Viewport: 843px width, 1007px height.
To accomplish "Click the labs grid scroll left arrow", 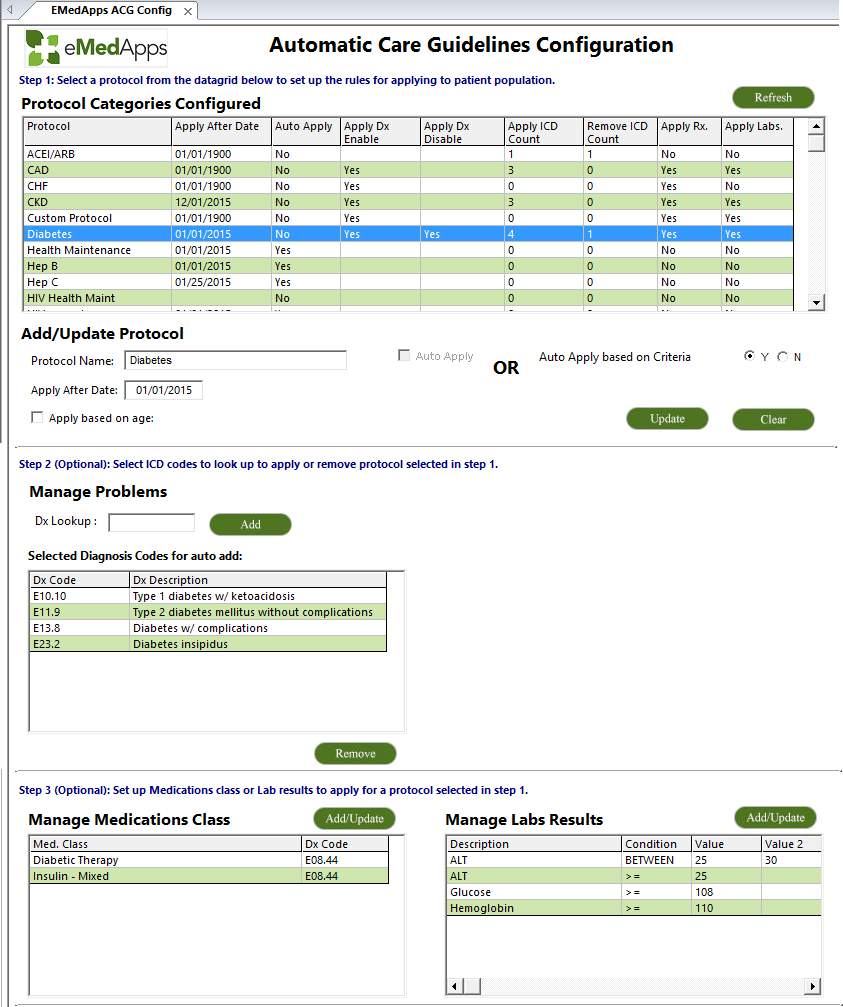I will (x=455, y=986).
